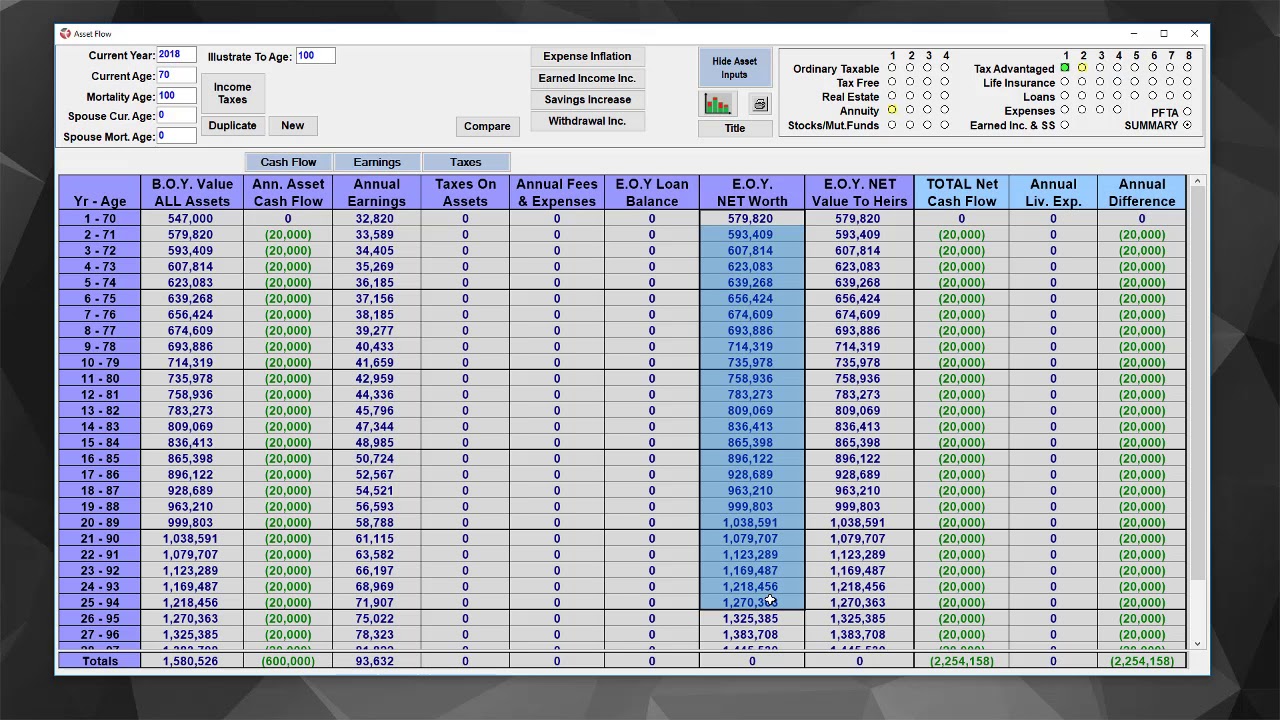Click the Mortality Age input field

click(x=175, y=96)
